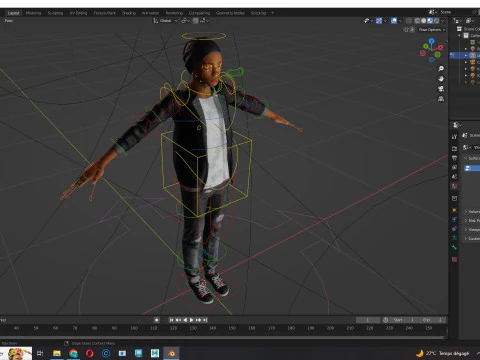Select Scene Collection in the outliner
The width and height of the screenshot is (480, 360).
coord(471,29)
